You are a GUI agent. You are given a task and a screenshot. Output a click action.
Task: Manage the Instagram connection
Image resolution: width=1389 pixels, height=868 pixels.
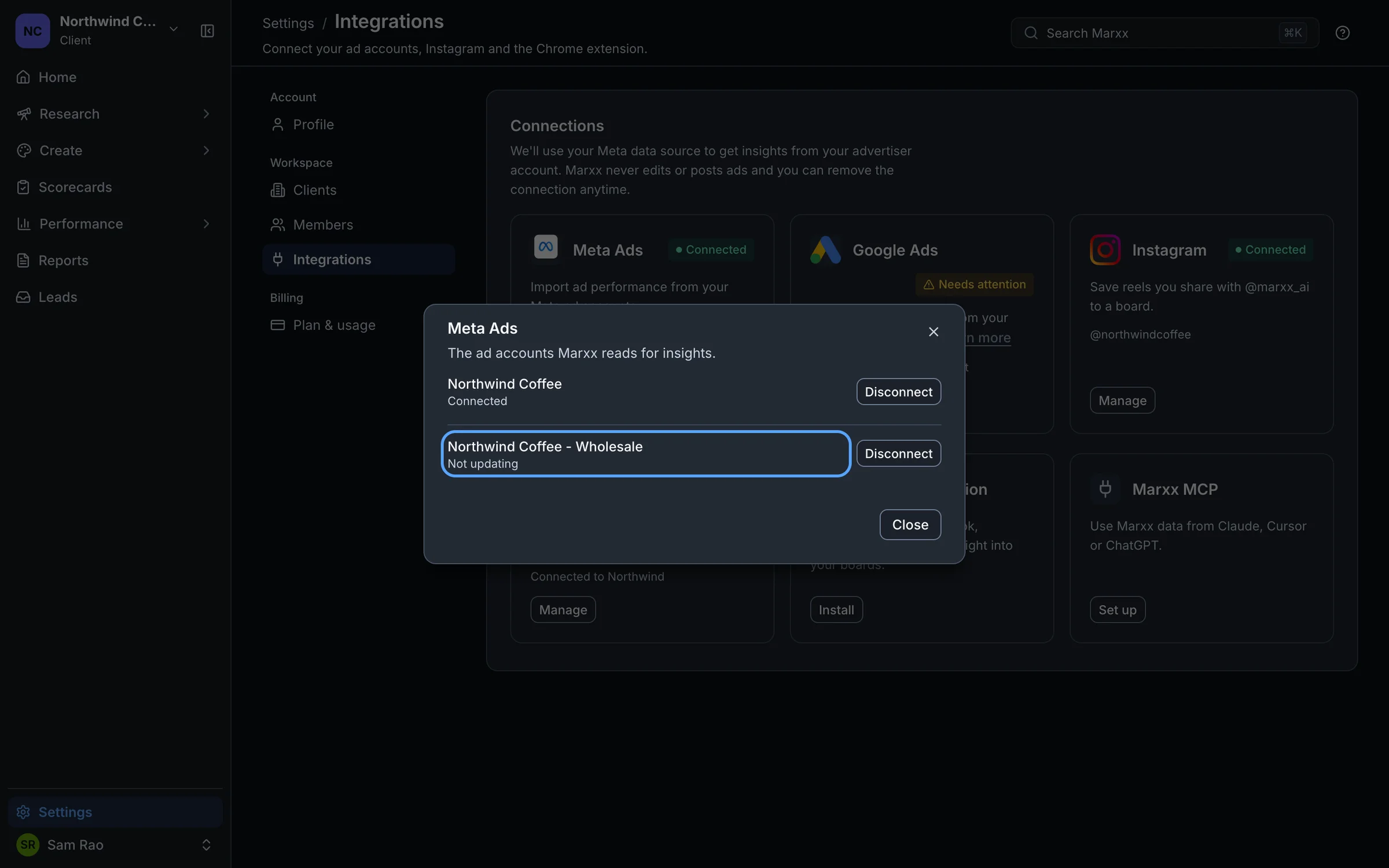click(x=1122, y=400)
